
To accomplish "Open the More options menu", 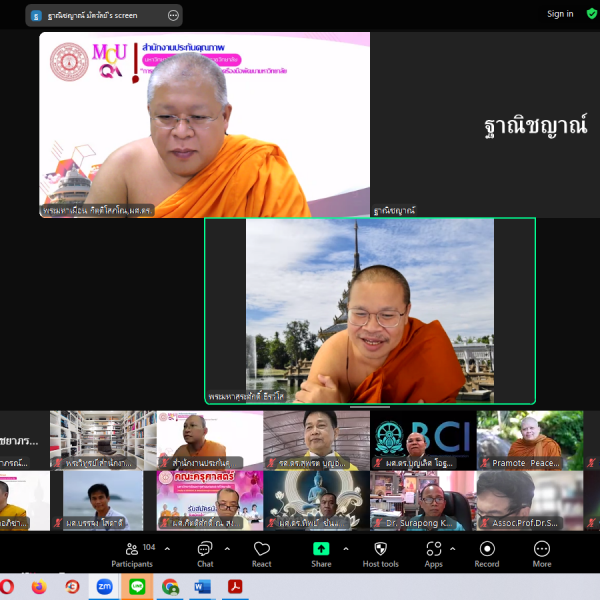I will [x=542, y=555].
